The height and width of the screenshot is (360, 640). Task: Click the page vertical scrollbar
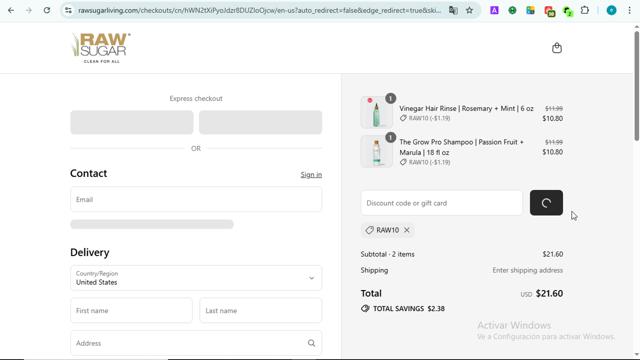[636, 86]
